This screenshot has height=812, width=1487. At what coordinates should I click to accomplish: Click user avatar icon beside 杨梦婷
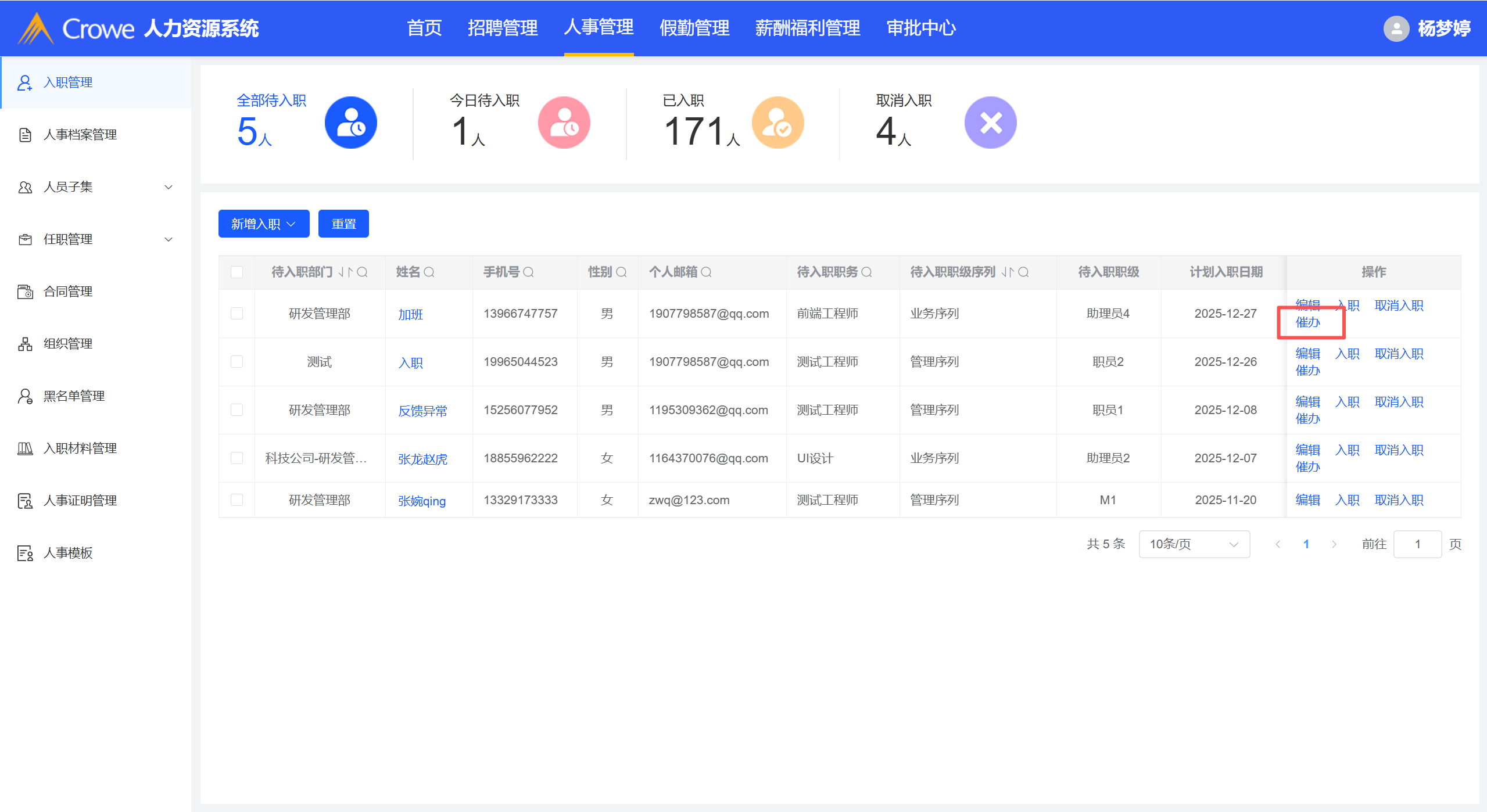tap(1396, 28)
